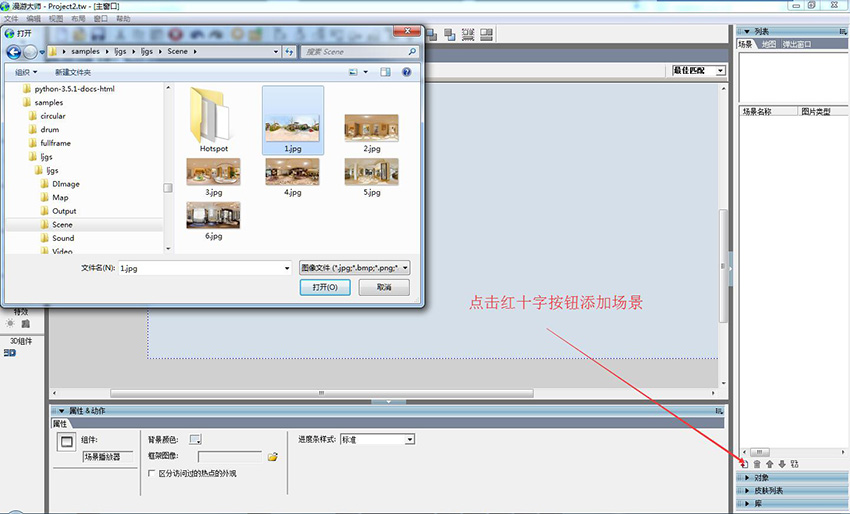
Task: Click the back navigation arrow in dialog
Action: (x=14, y=51)
